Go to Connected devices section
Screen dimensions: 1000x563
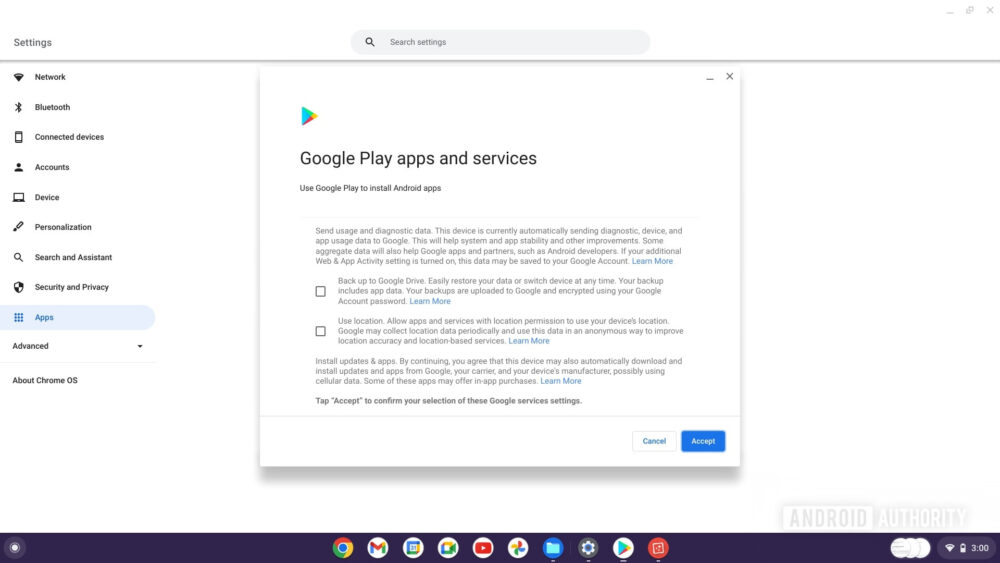(x=69, y=137)
